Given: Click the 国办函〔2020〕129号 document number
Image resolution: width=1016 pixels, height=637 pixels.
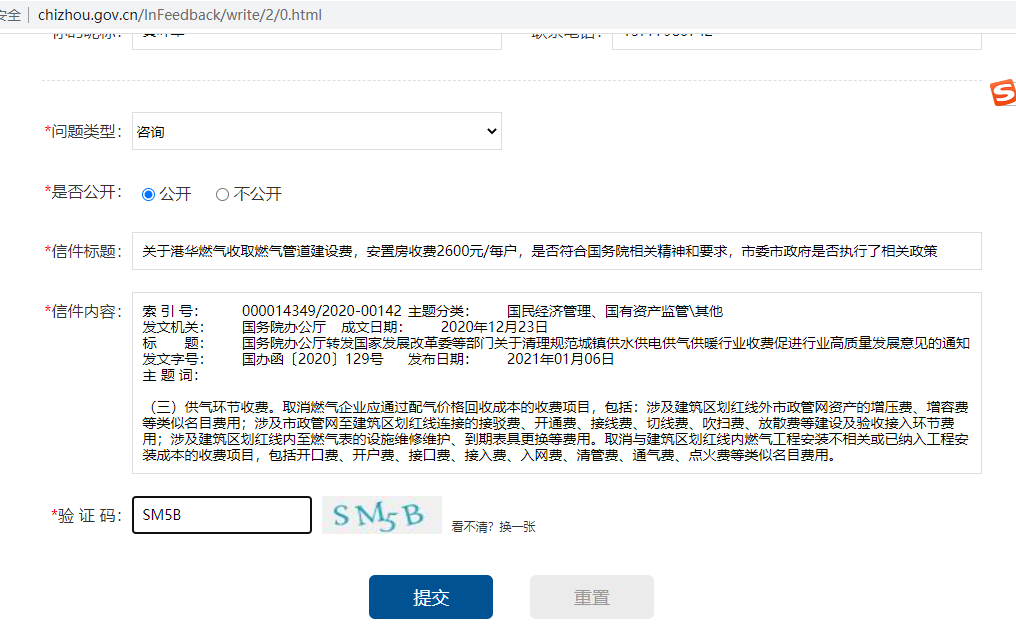Looking at the screenshot, I should coord(313,359).
